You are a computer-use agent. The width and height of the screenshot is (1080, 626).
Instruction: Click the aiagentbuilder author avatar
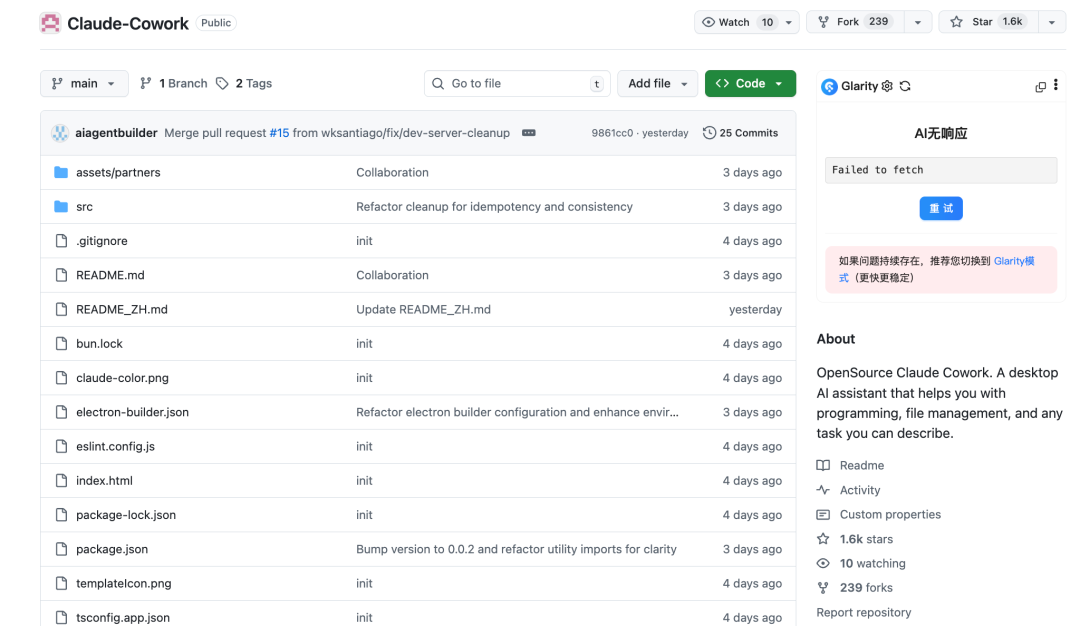coord(60,133)
